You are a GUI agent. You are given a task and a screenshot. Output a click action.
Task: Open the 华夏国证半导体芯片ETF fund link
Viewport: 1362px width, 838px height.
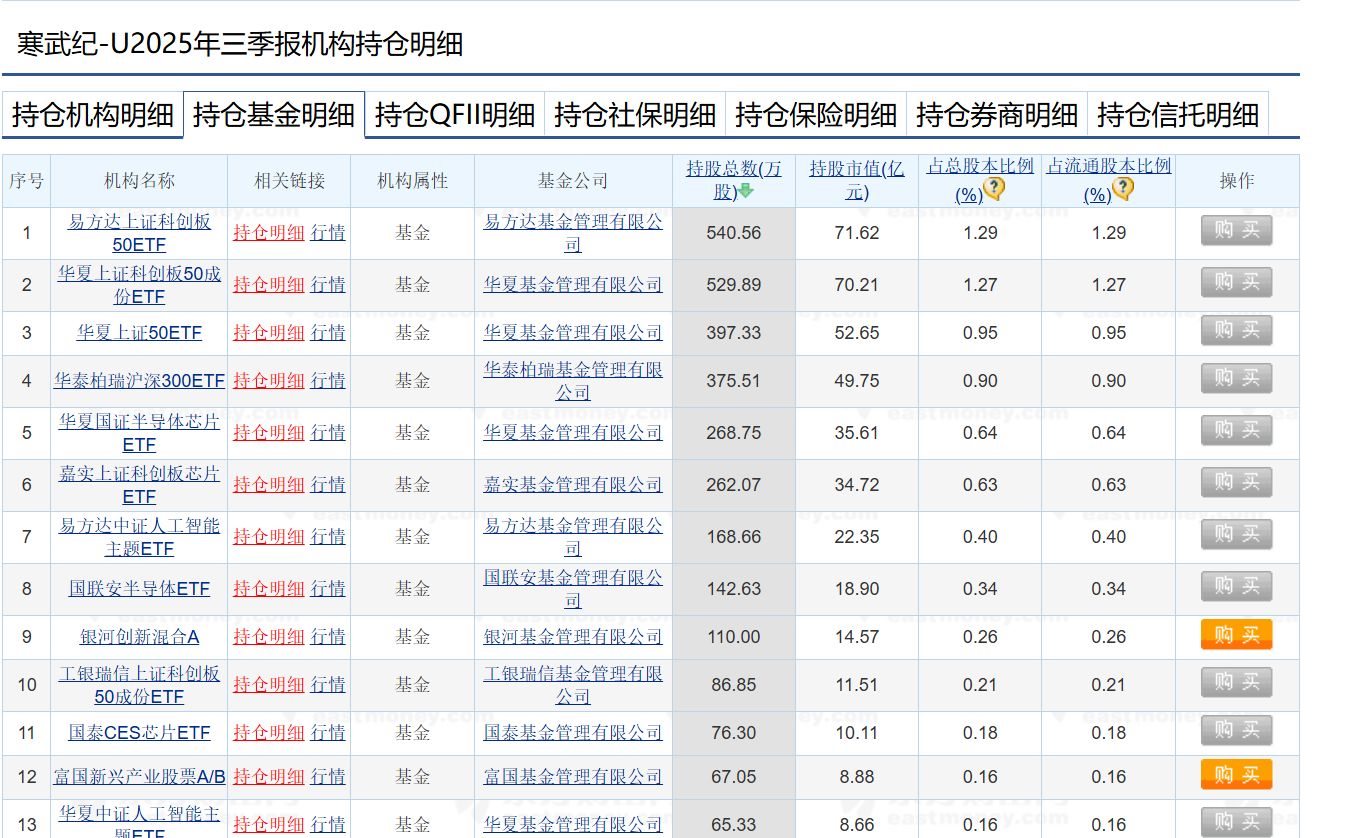tap(139, 433)
